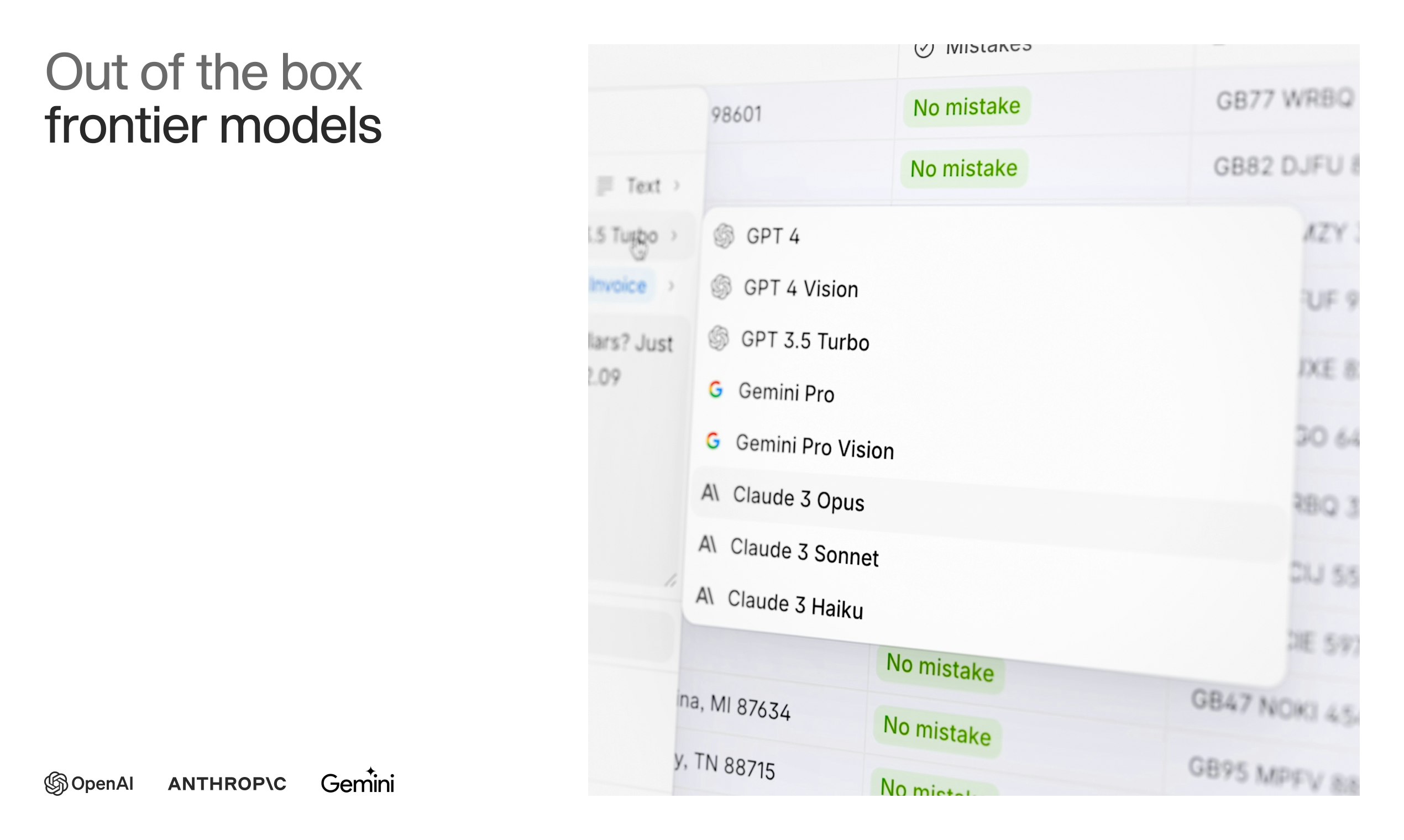Click the blue Invoice tag
The width and height of the screenshot is (1404, 840).
(618, 285)
